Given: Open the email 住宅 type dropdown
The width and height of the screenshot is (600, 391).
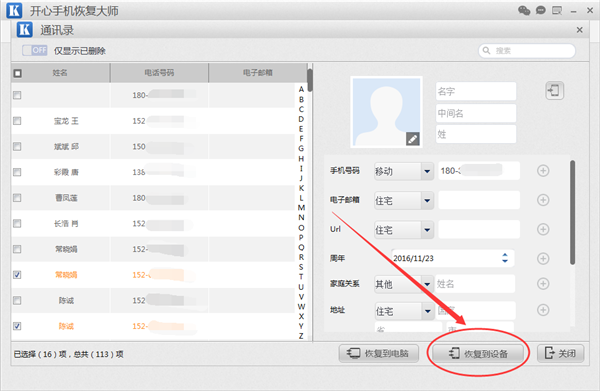Looking at the screenshot, I should click(x=427, y=200).
